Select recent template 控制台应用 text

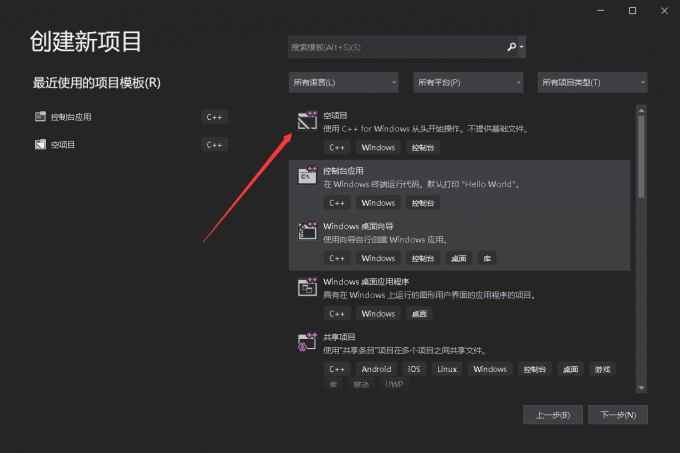(71, 117)
